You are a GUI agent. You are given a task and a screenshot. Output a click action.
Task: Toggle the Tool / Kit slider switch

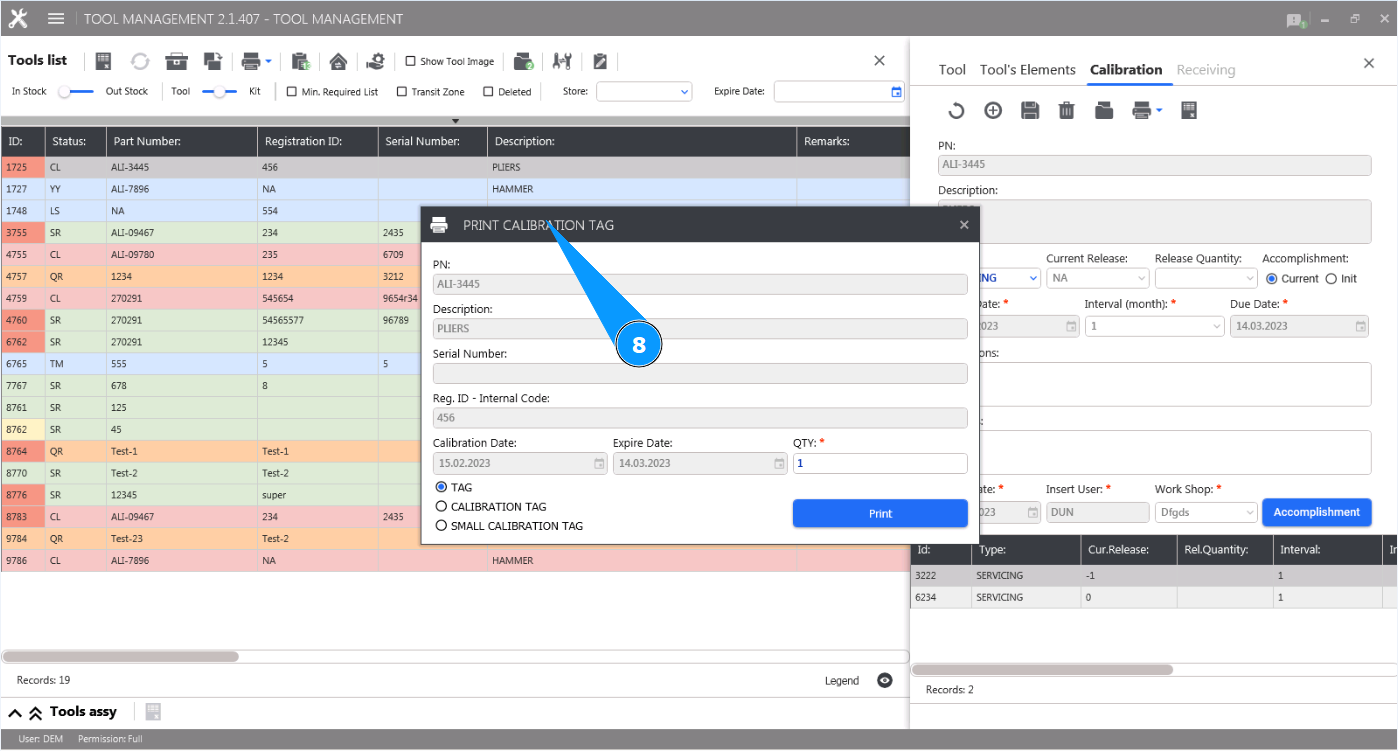coord(219,92)
